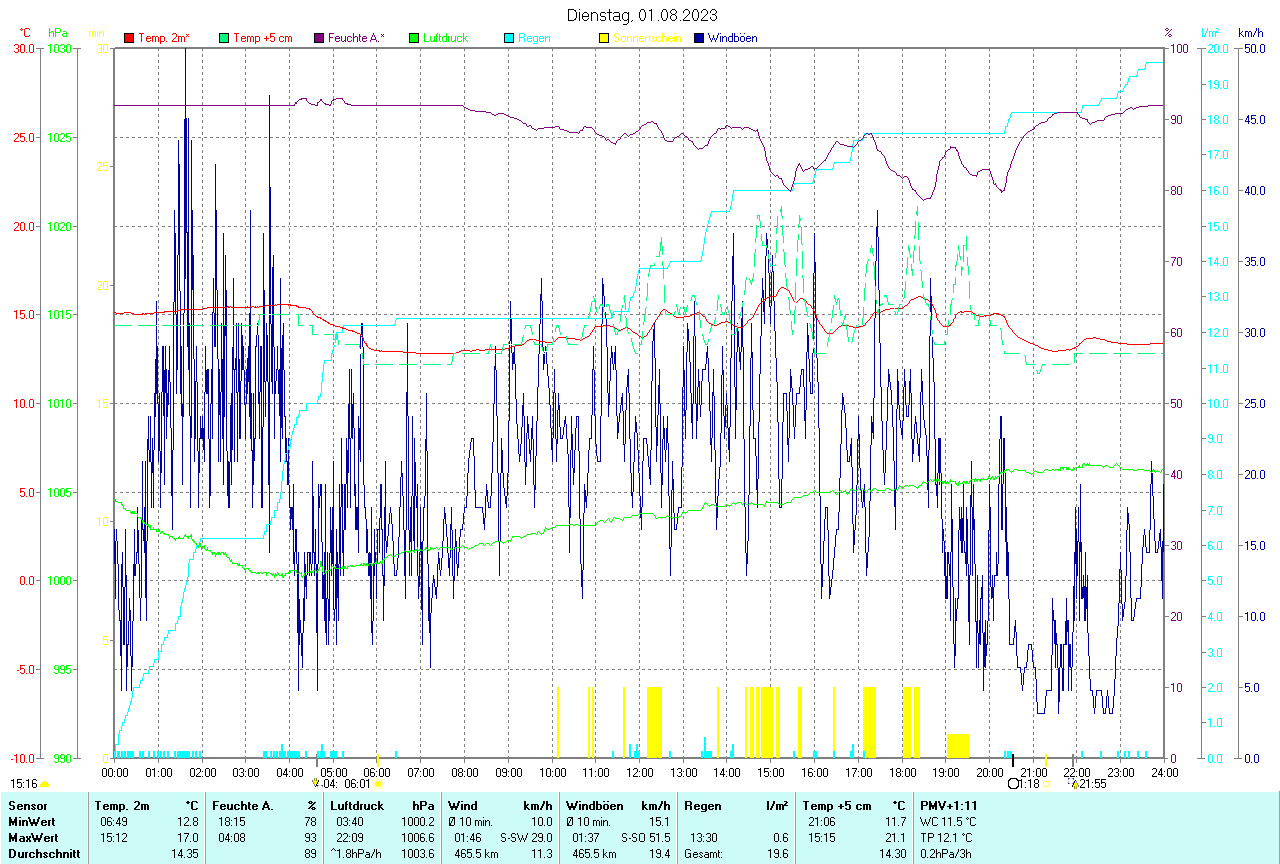
Task: Click the 'Temp. 2m' column header
Action: pos(122,805)
